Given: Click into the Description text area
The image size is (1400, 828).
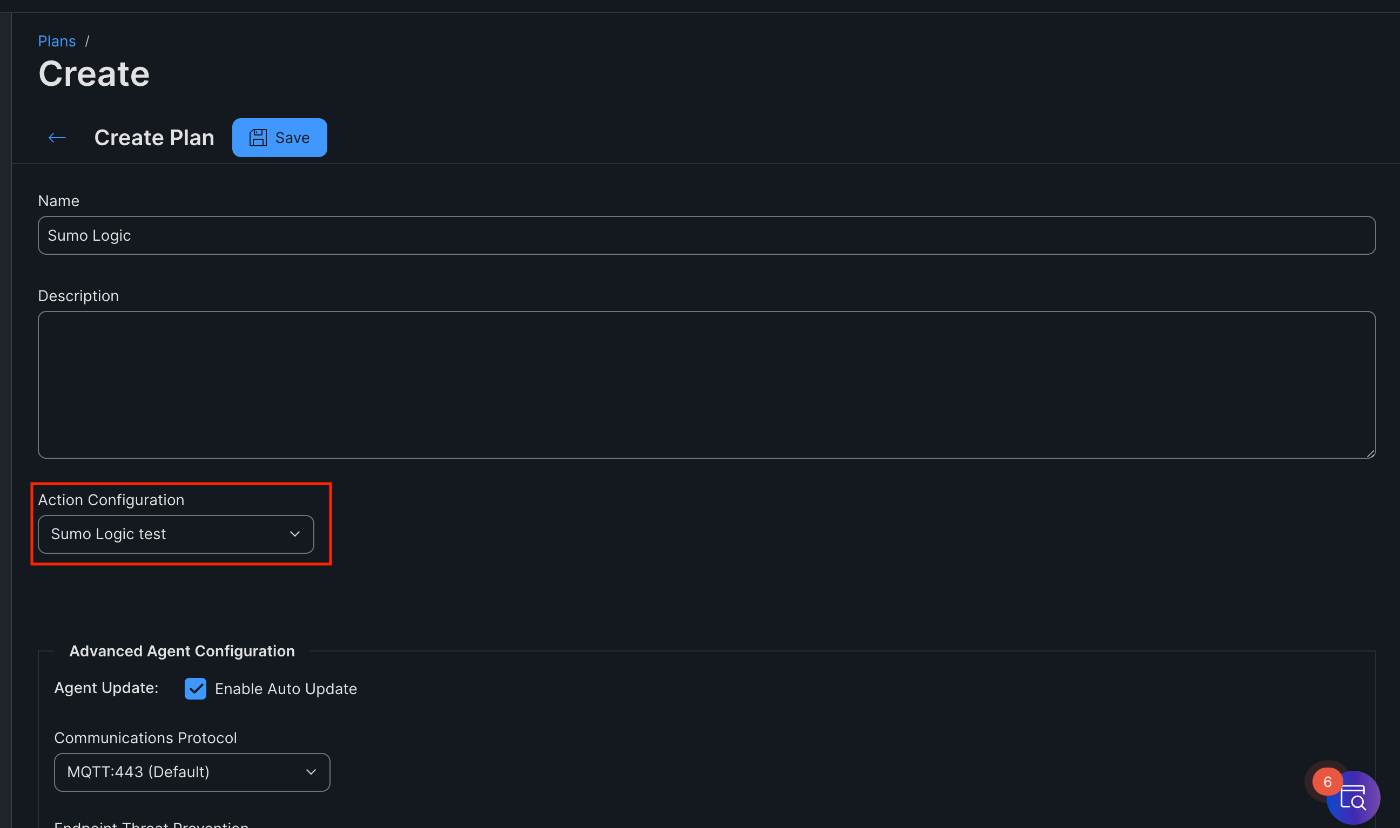Looking at the screenshot, I should click(x=706, y=385).
